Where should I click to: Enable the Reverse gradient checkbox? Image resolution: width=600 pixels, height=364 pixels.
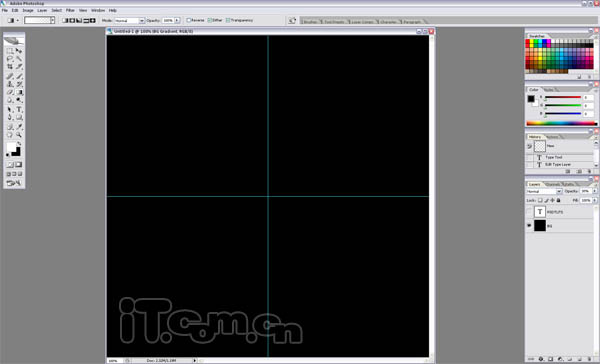(189, 20)
